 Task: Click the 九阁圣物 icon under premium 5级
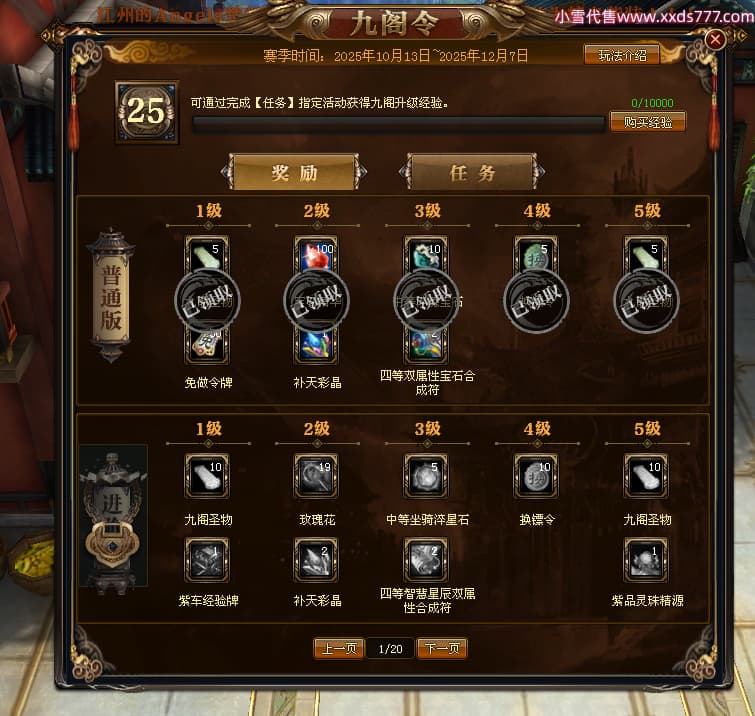(646, 476)
